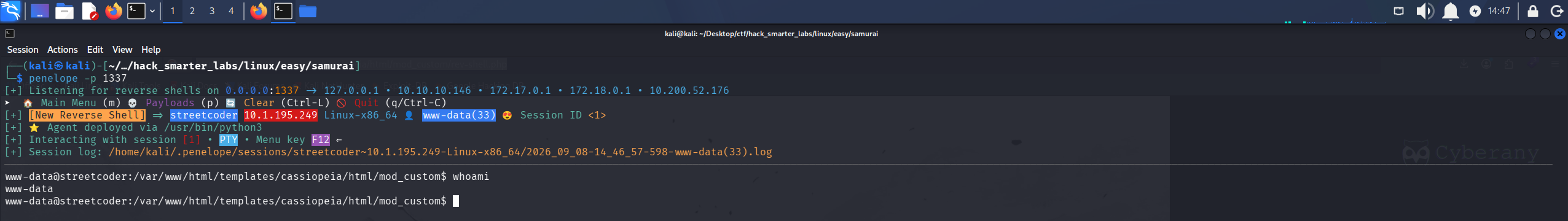Open the Kali applications menu dragon icon
Screen dimensions: 1568x221
point(10,10)
